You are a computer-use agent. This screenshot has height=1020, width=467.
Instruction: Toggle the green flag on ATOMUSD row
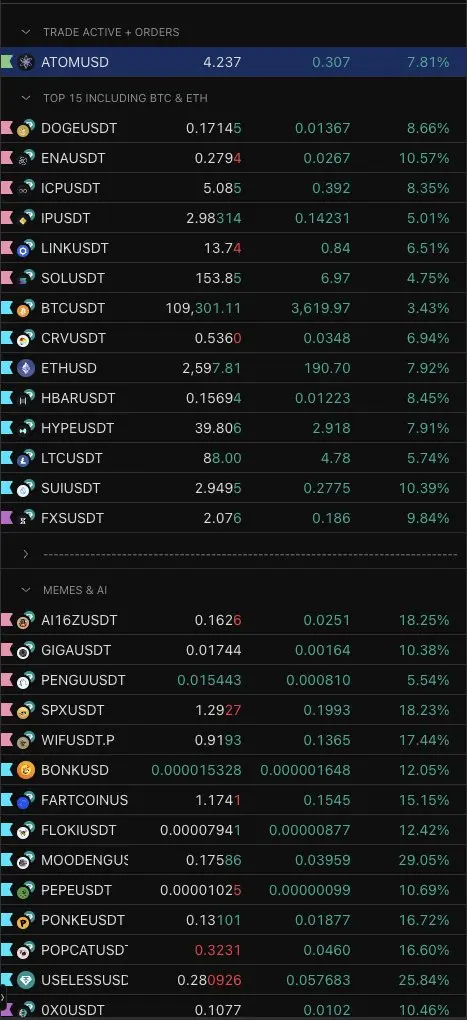(7, 62)
